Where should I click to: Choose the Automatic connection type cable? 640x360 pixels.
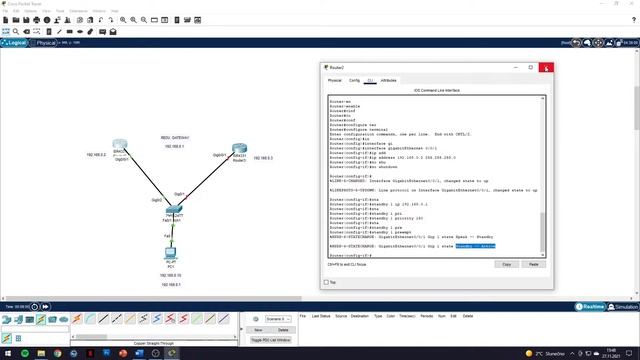pos(77,318)
